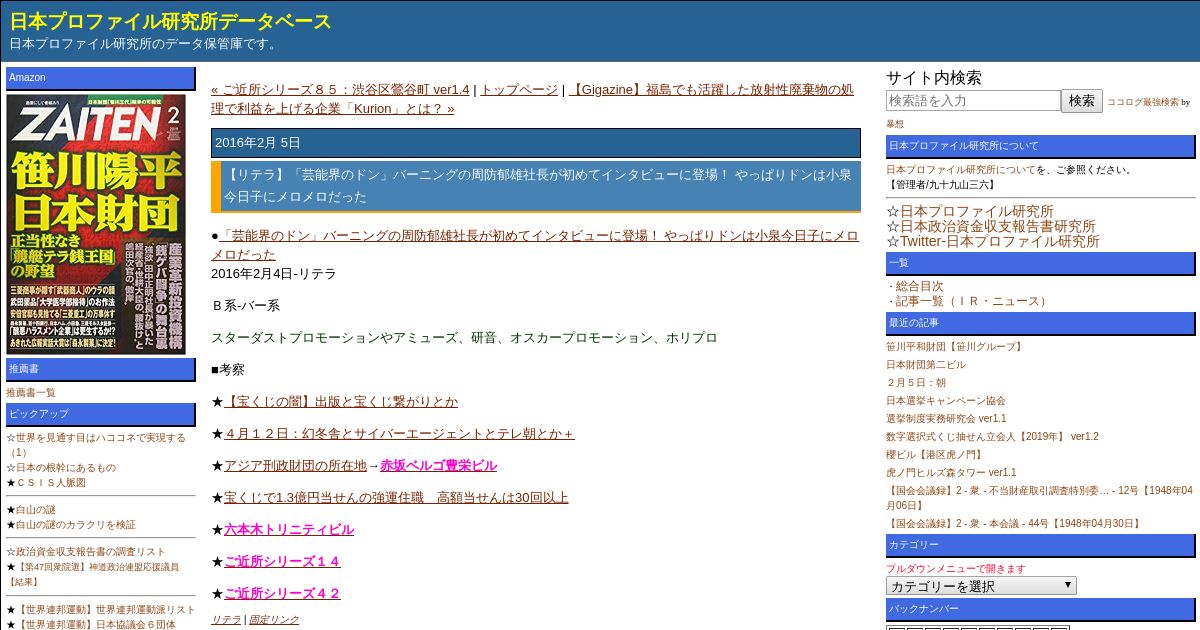
Task: Open recent post 笹川平和財団【笹川グループ】
Action: tap(956, 347)
